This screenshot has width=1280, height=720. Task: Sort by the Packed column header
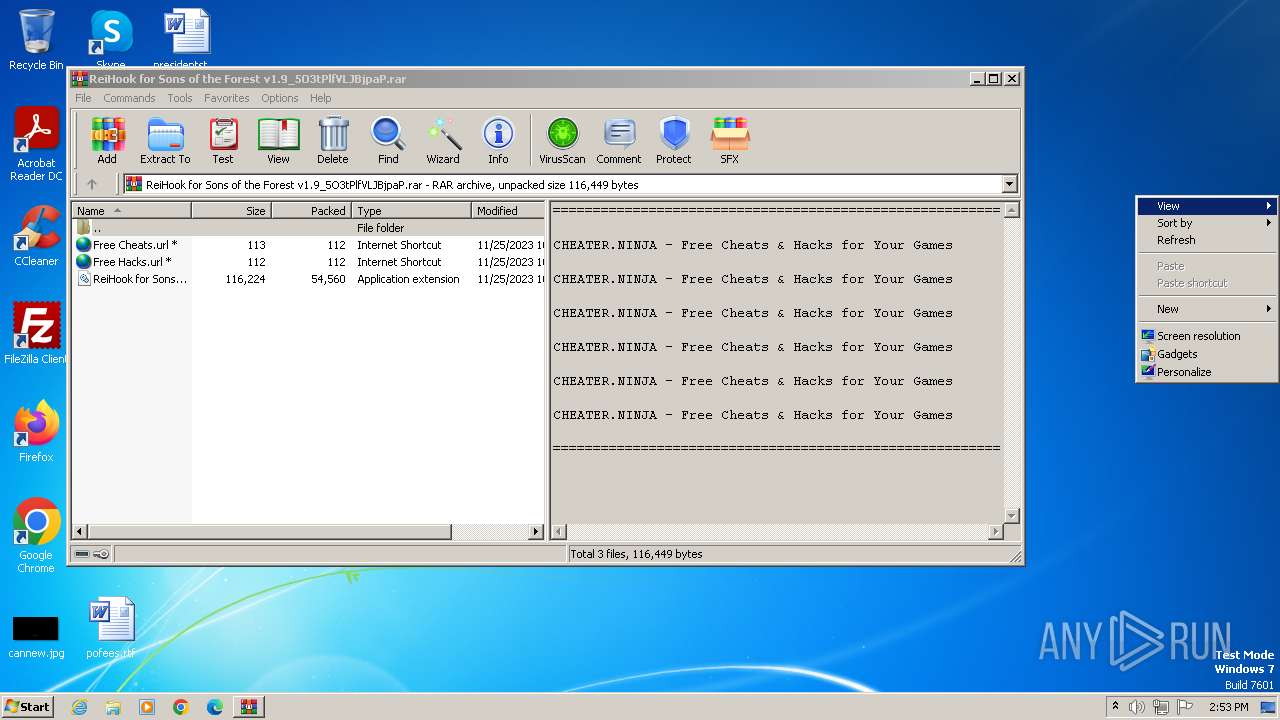click(312, 211)
